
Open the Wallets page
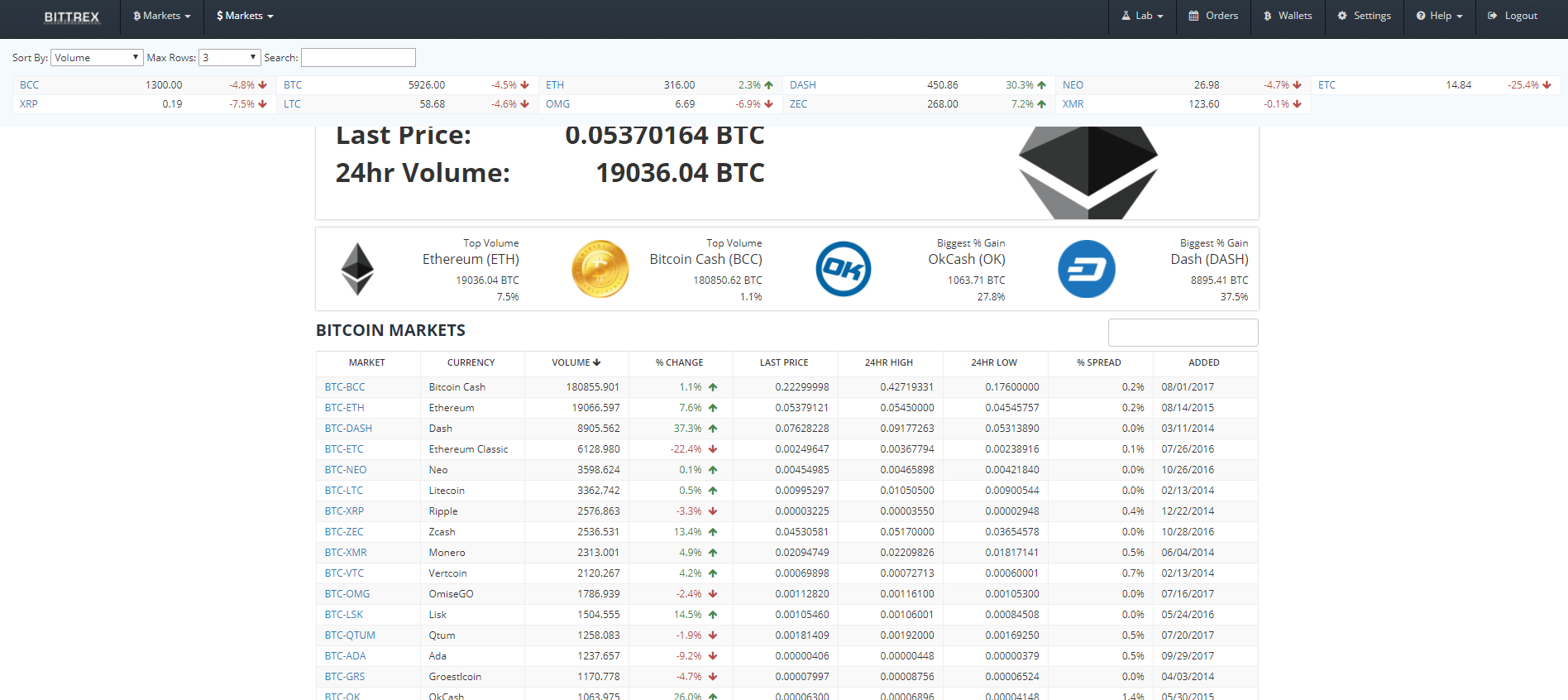[1288, 16]
